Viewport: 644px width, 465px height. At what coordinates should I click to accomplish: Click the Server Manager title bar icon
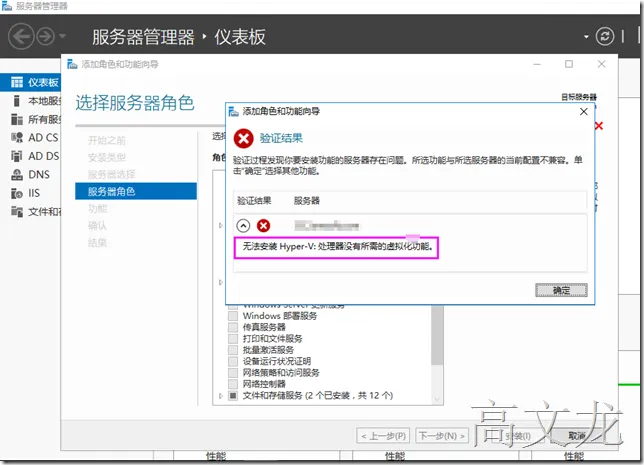tap(7, 6)
